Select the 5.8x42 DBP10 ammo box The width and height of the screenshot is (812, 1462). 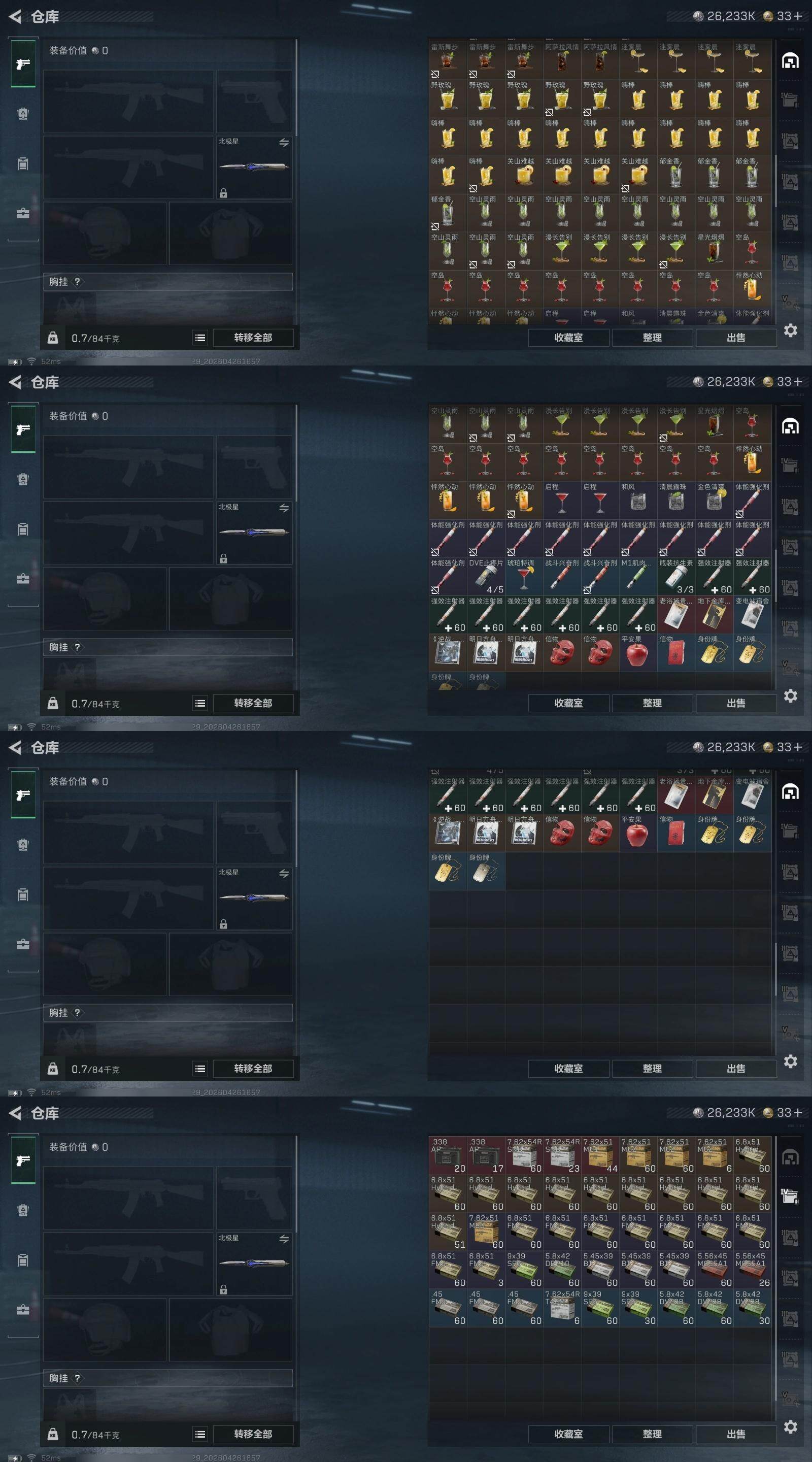pyautogui.click(x=562, y=1269)
